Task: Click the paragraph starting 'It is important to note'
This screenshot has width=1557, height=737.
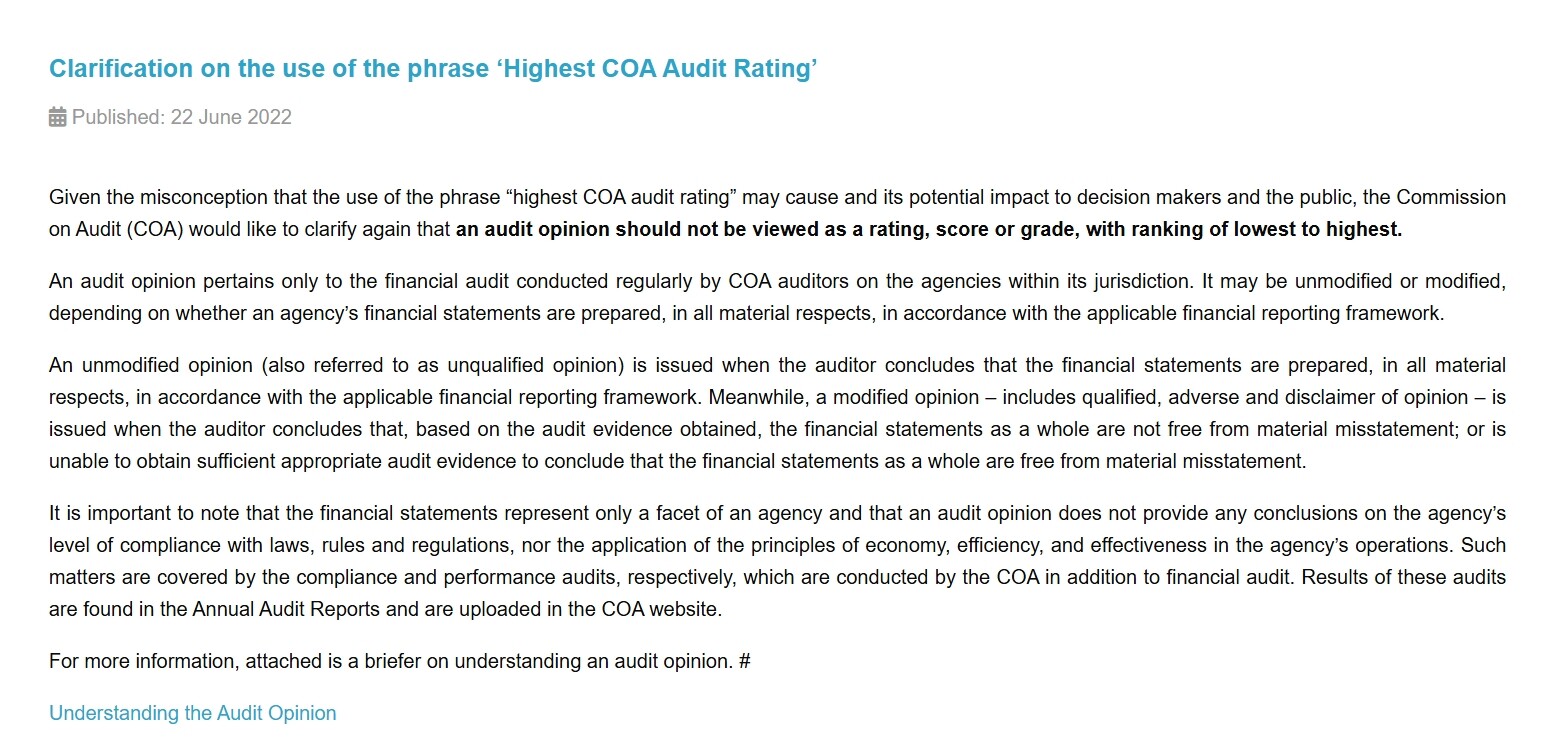Action: coord(777,561)
